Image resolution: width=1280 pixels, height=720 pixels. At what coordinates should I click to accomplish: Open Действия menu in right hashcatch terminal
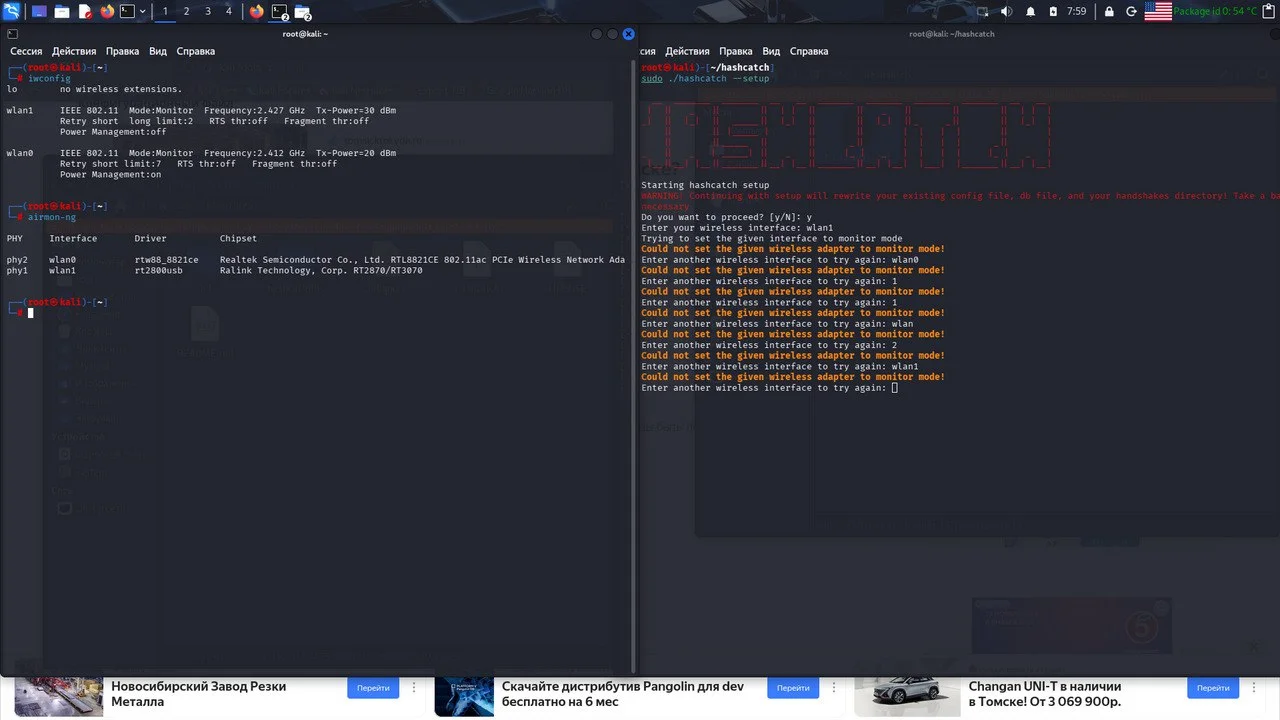pyautogui.click(x=687, y=51)
